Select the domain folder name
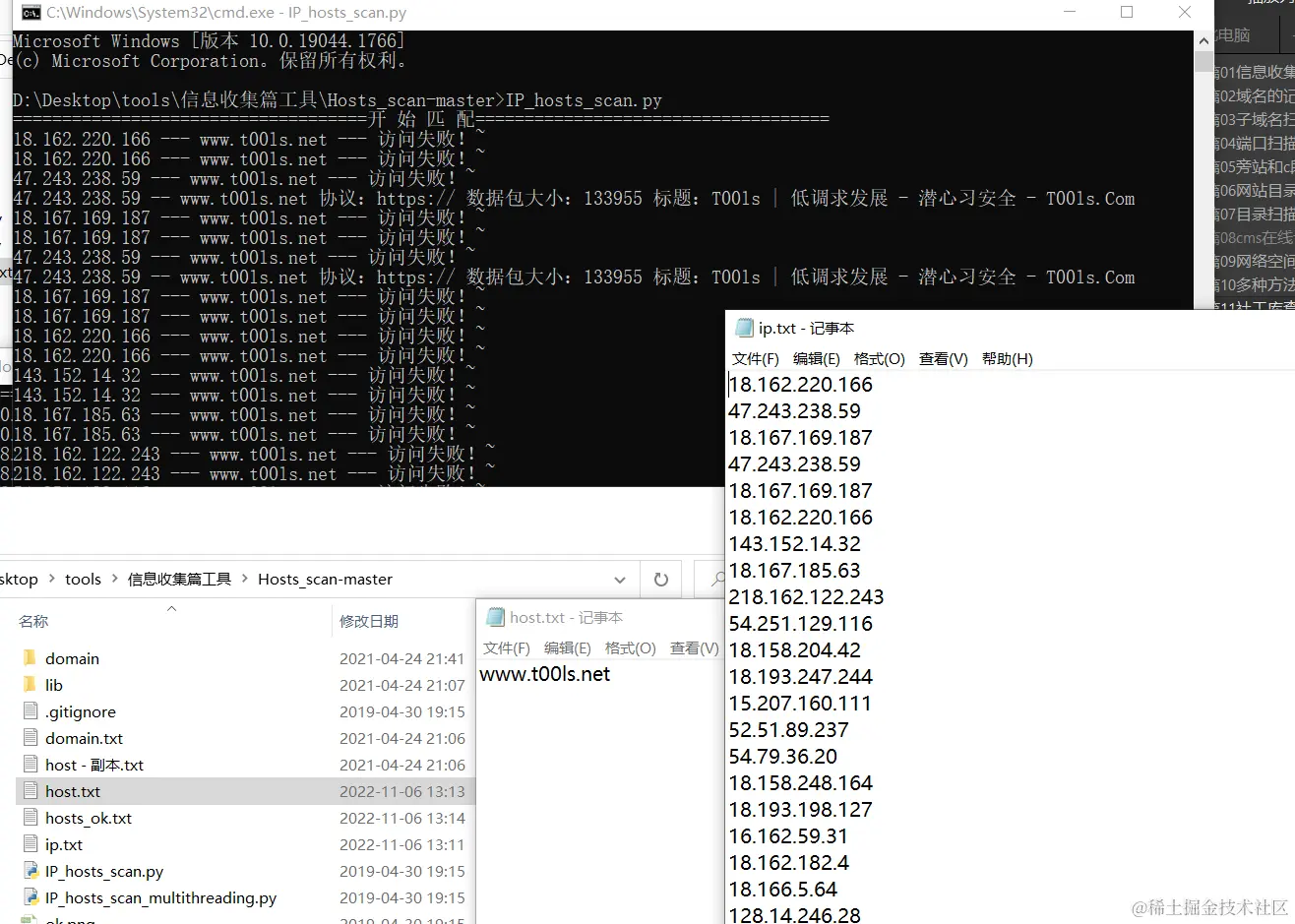Viewport: 1295px width, 924px height. click(x=72, y=658)
